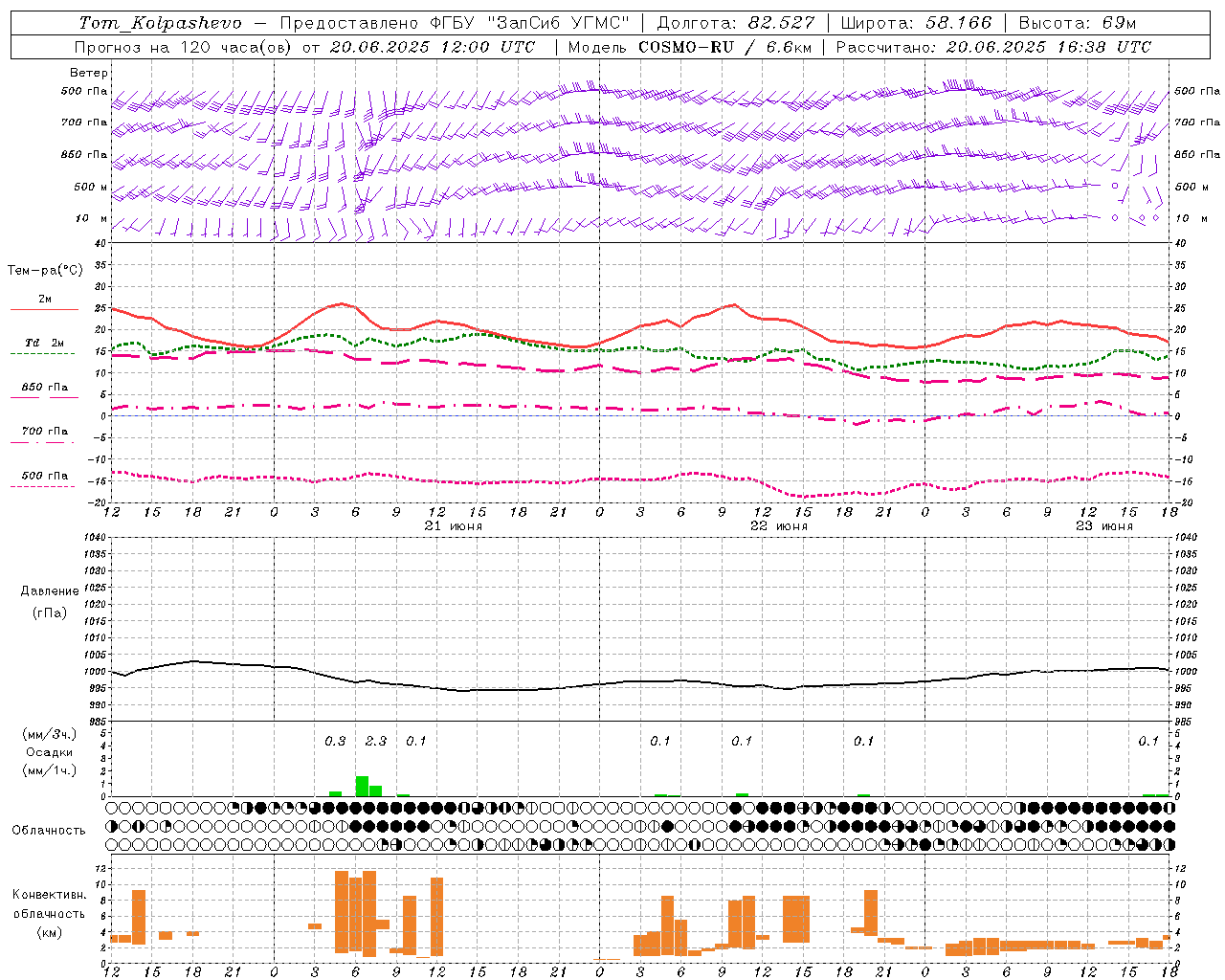
Task: Click the black pressure curve line
Action: click(640, 681)
